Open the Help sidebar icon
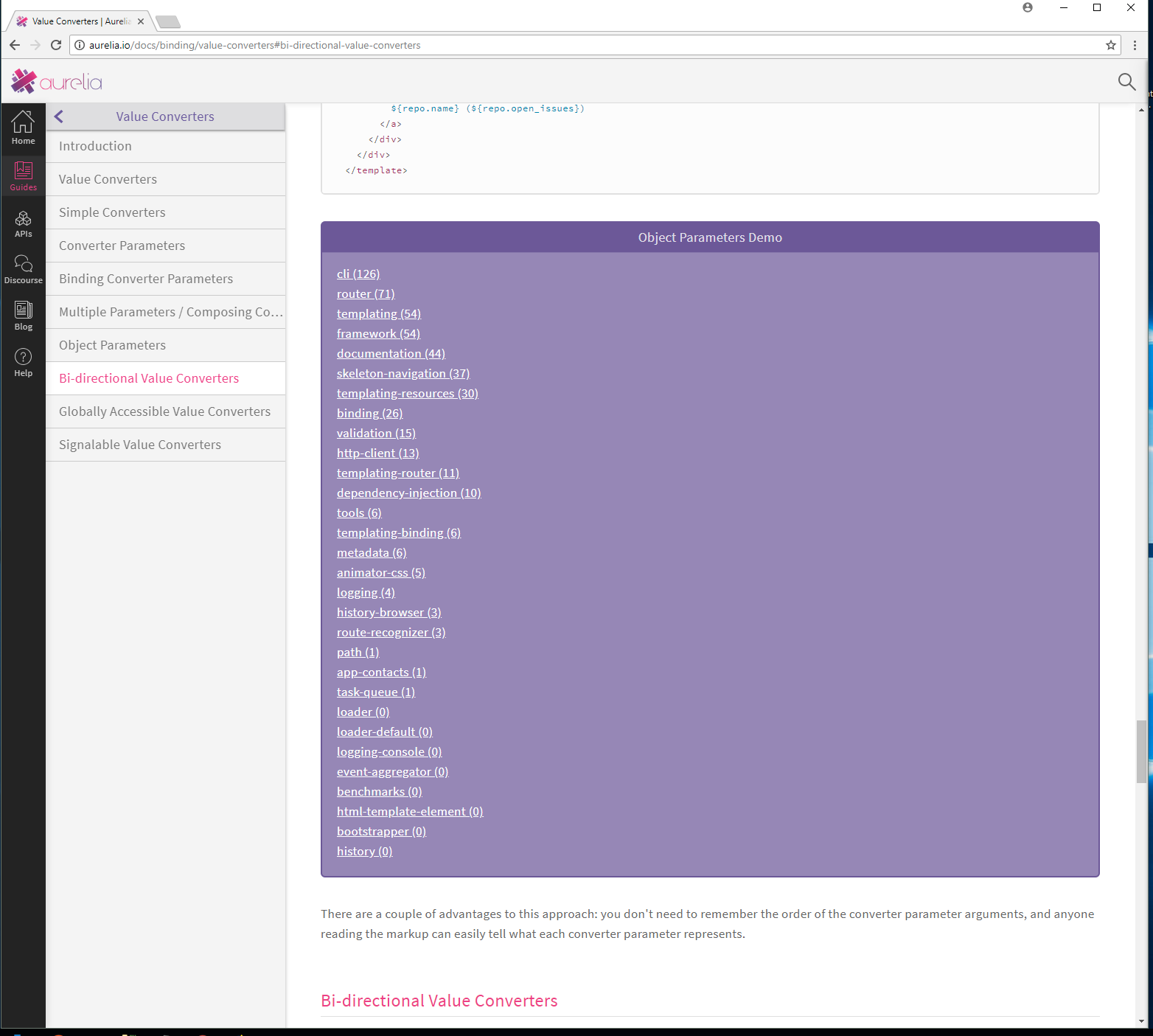Viewport: 1153px width, 1036px height. click(x=23, y=363)
